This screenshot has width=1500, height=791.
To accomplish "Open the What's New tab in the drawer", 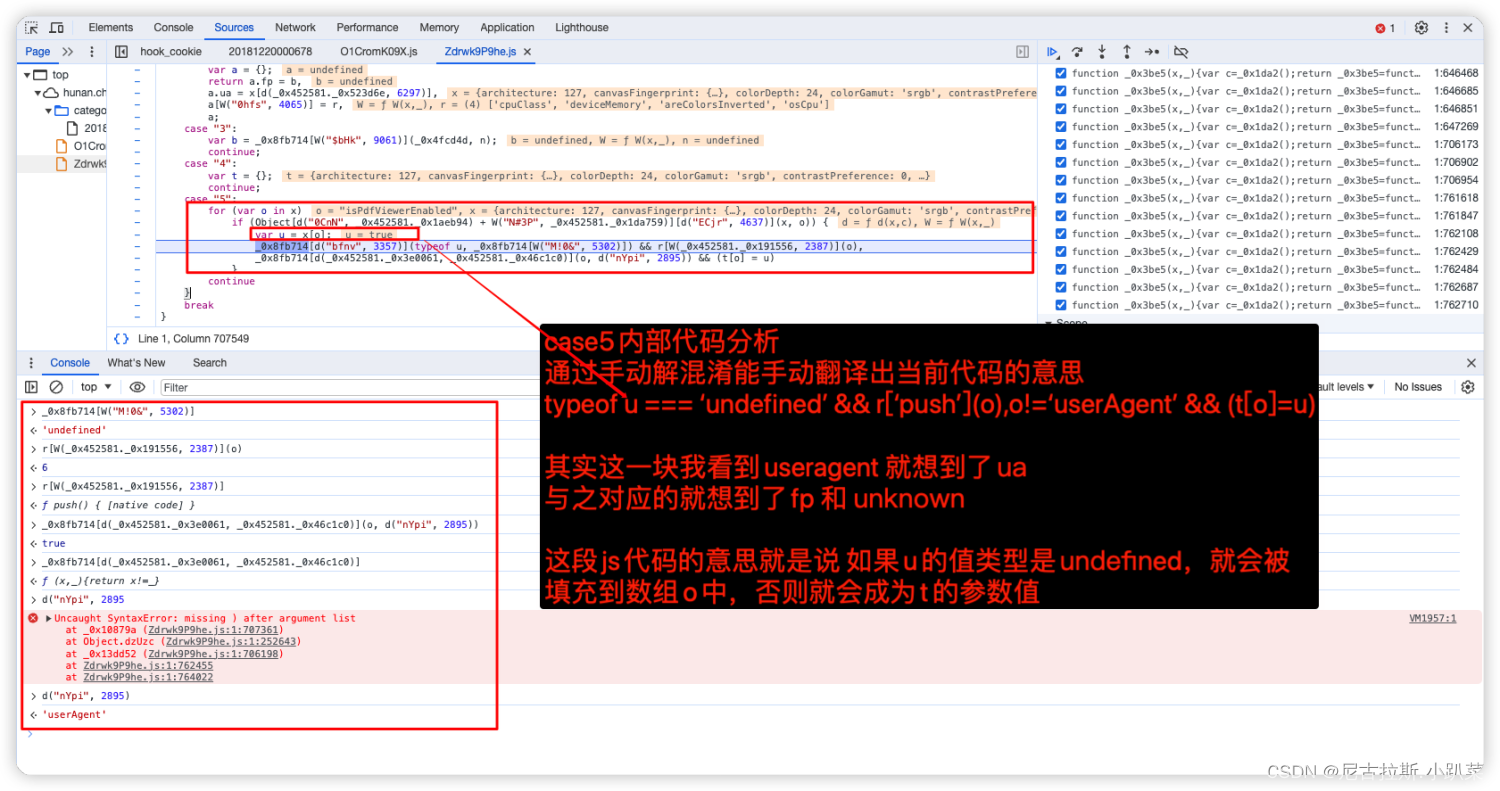I will click(x=136, y=362).
